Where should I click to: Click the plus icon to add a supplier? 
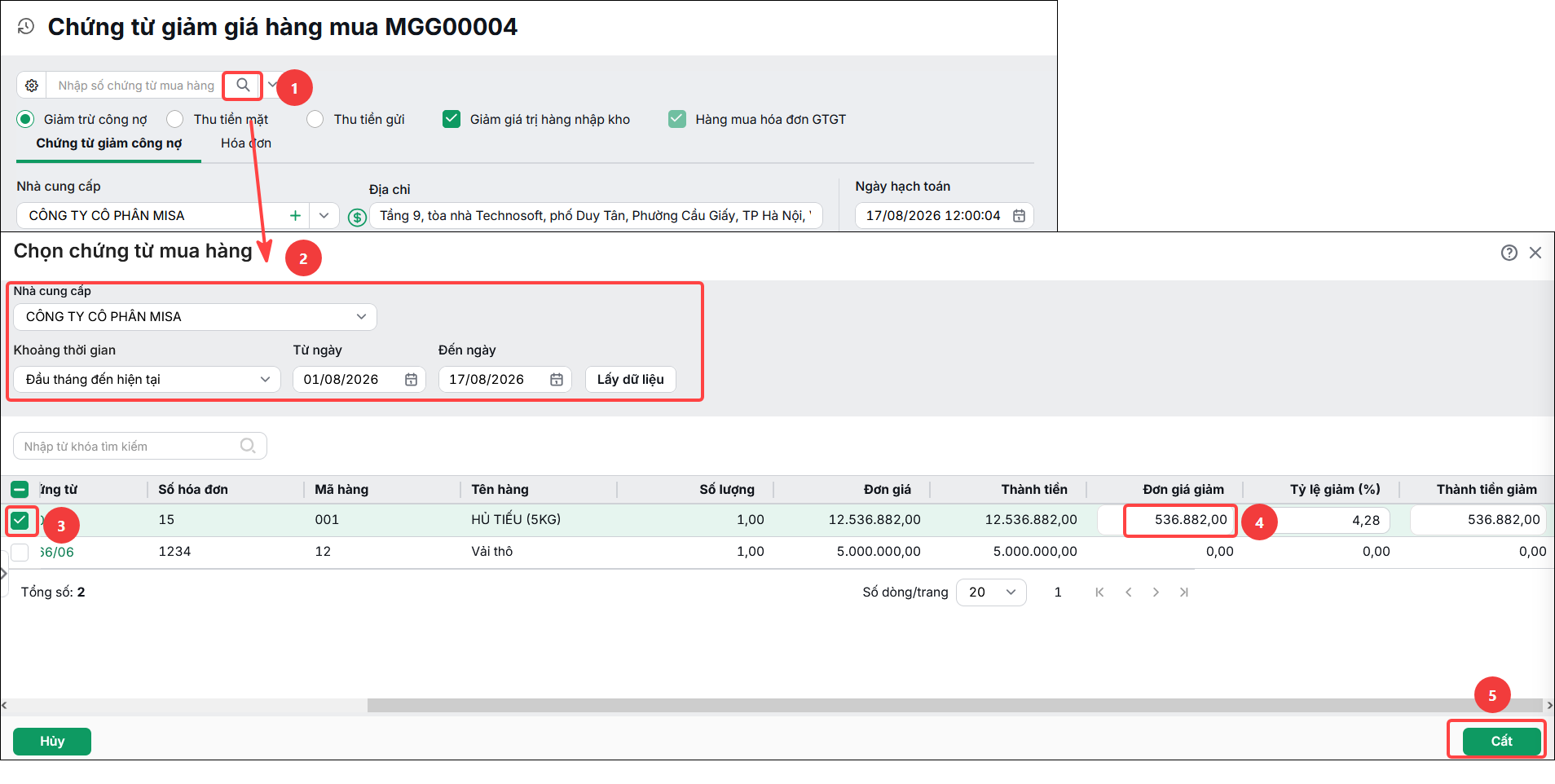[x=295, y=215]
